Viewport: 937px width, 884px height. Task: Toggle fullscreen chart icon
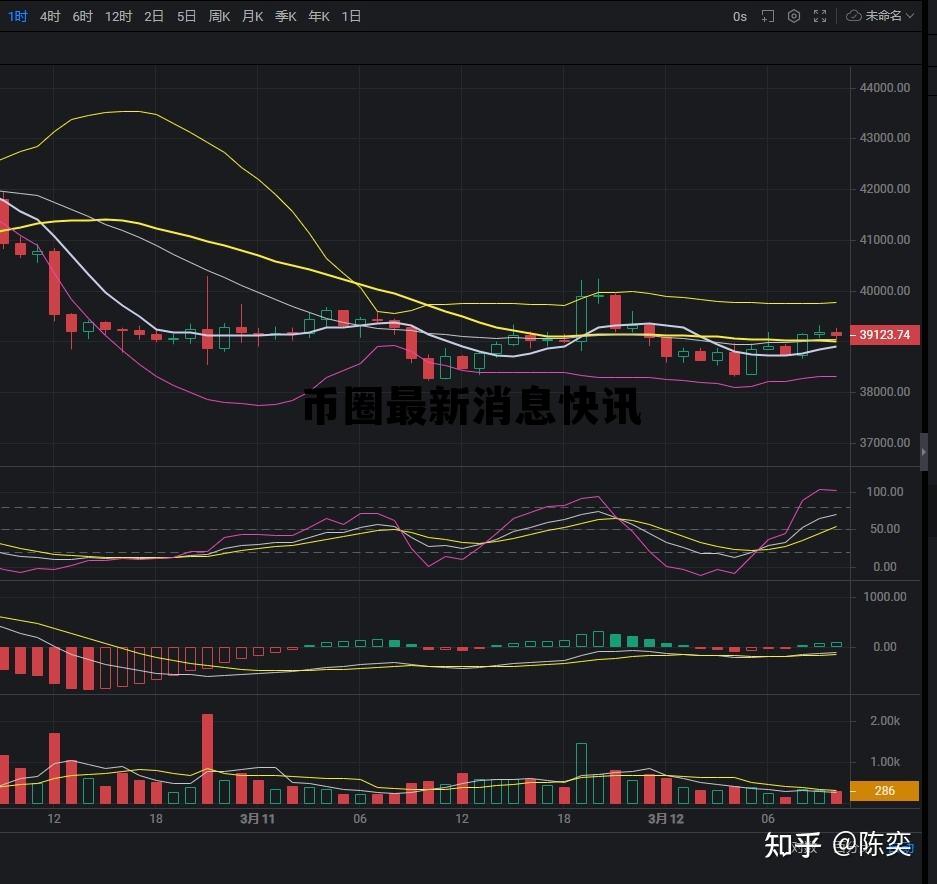820,16
